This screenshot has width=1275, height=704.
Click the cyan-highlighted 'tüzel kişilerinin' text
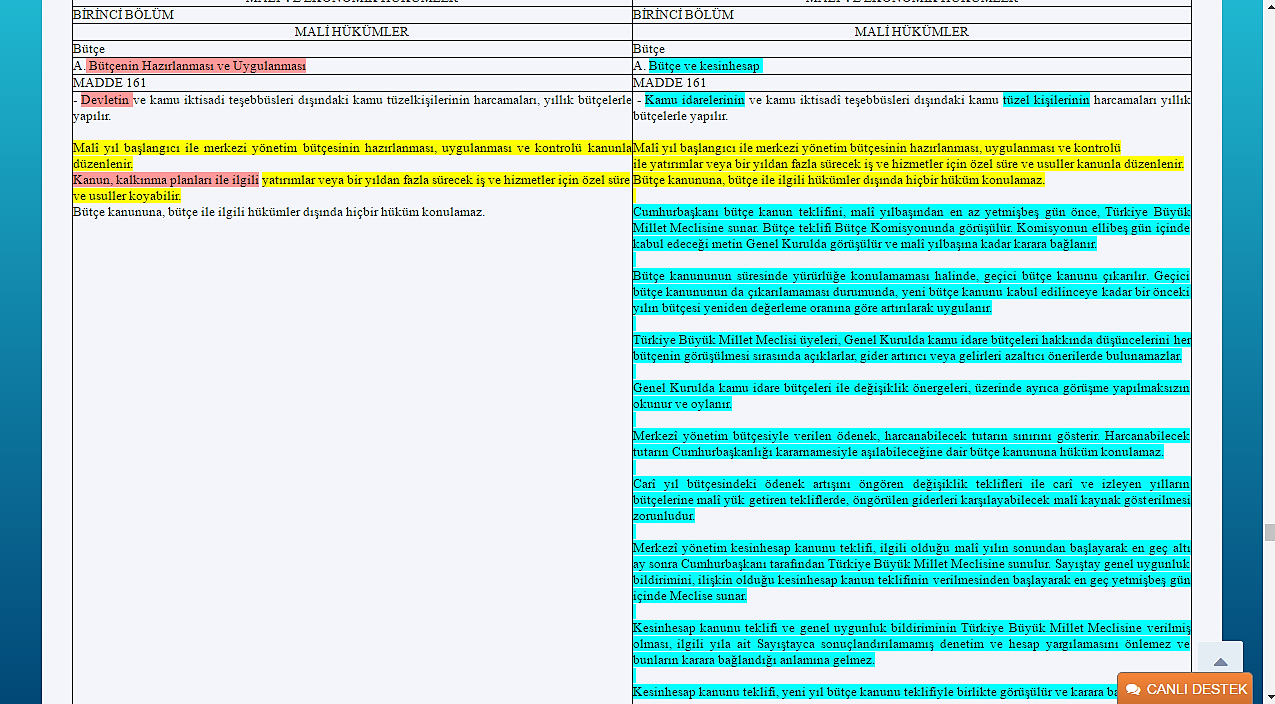(1045, 100)
